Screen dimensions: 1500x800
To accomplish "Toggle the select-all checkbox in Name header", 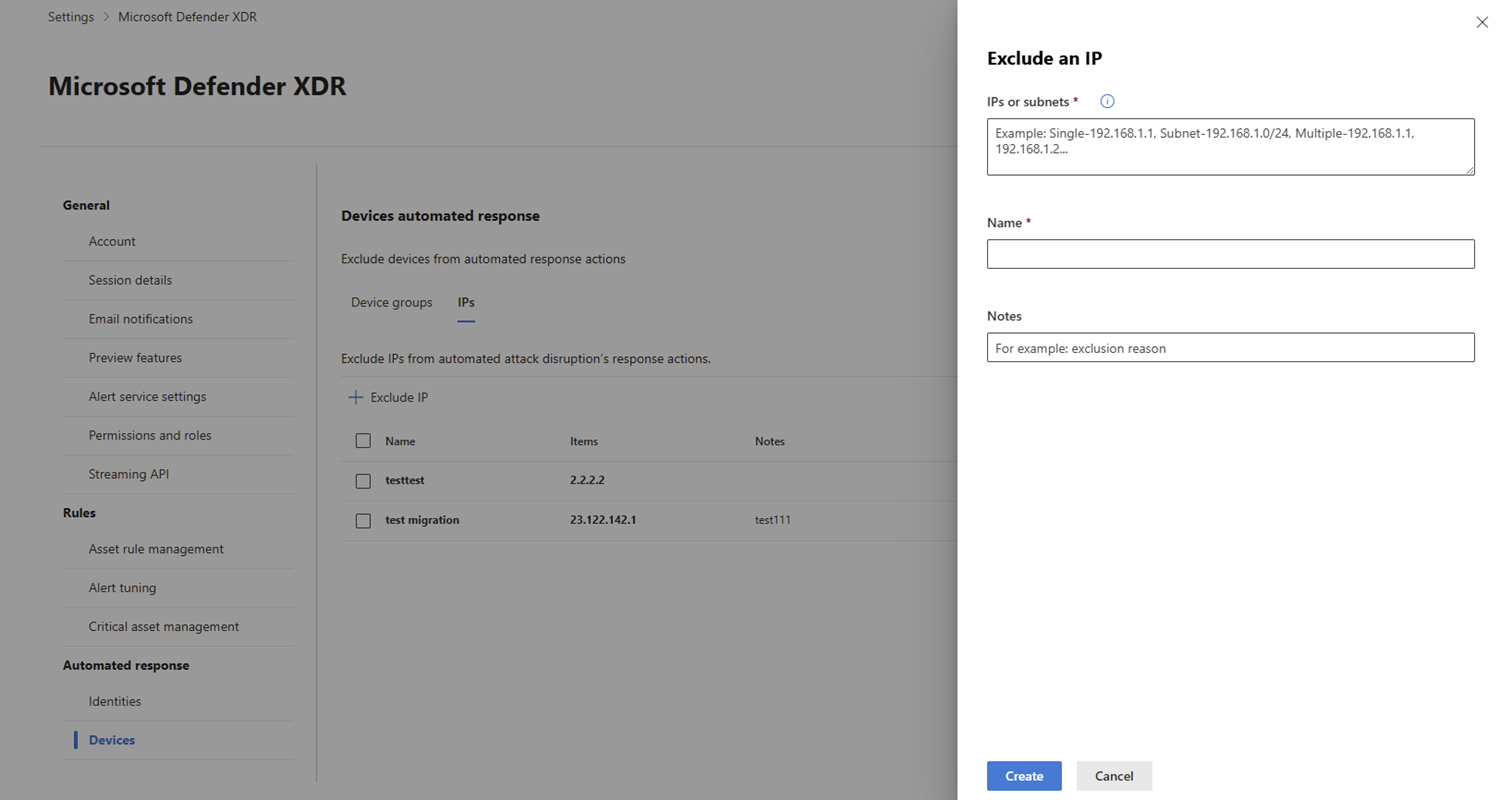I will [x=363, y=441].
